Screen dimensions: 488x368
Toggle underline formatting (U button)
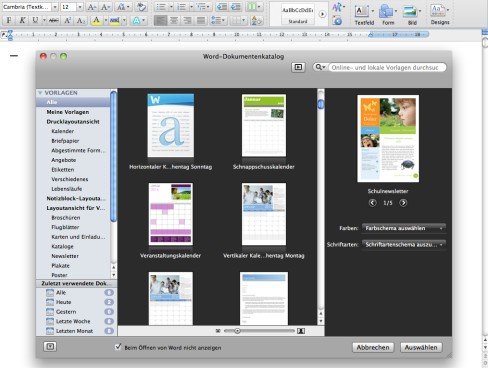pos(35,20)
